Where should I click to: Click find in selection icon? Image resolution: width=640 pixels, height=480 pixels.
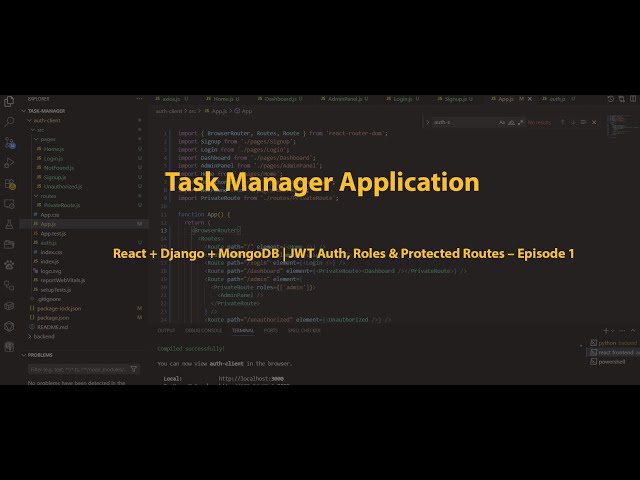583,122
